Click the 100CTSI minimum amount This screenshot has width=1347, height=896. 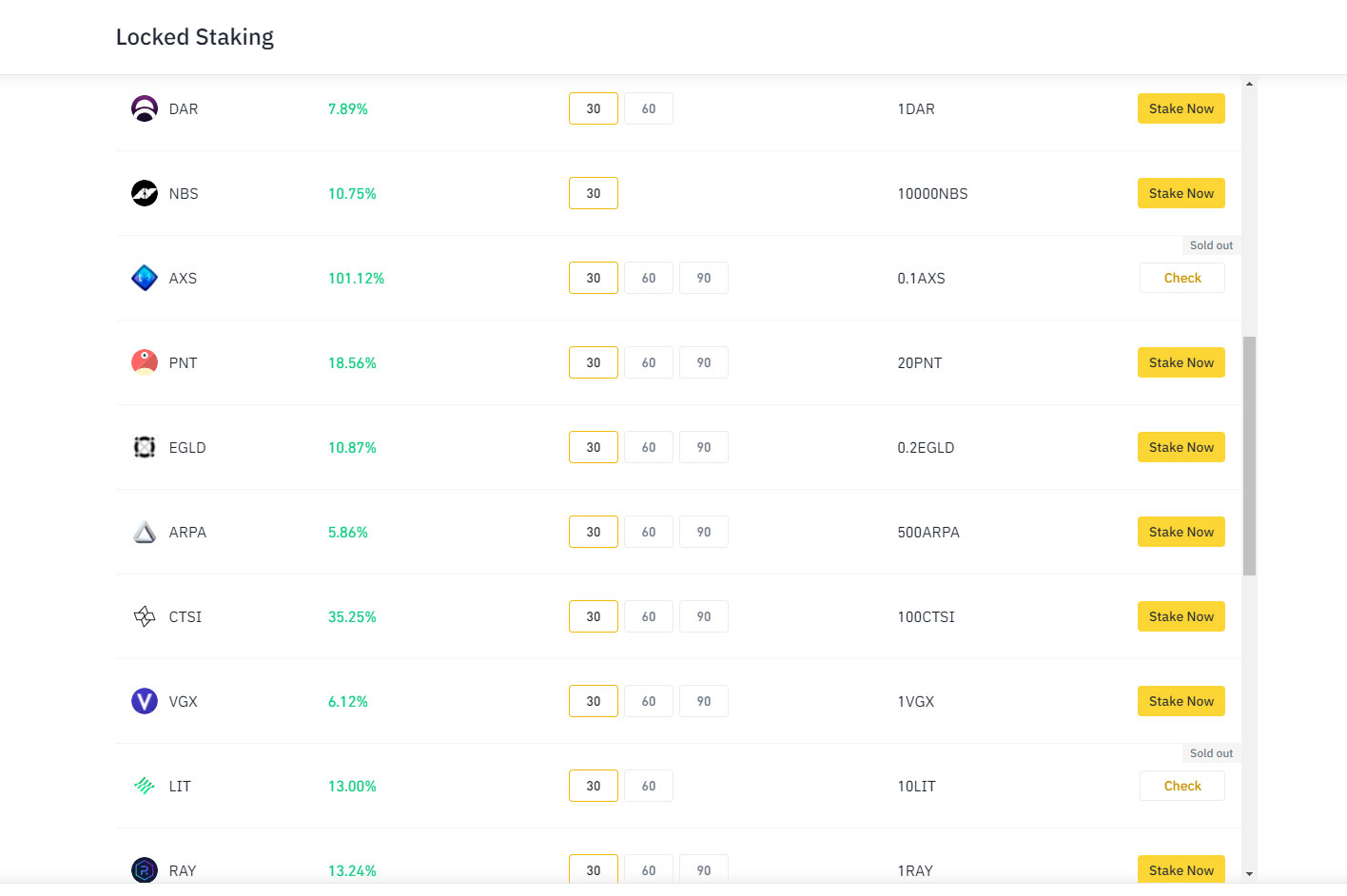click(927, 616)
